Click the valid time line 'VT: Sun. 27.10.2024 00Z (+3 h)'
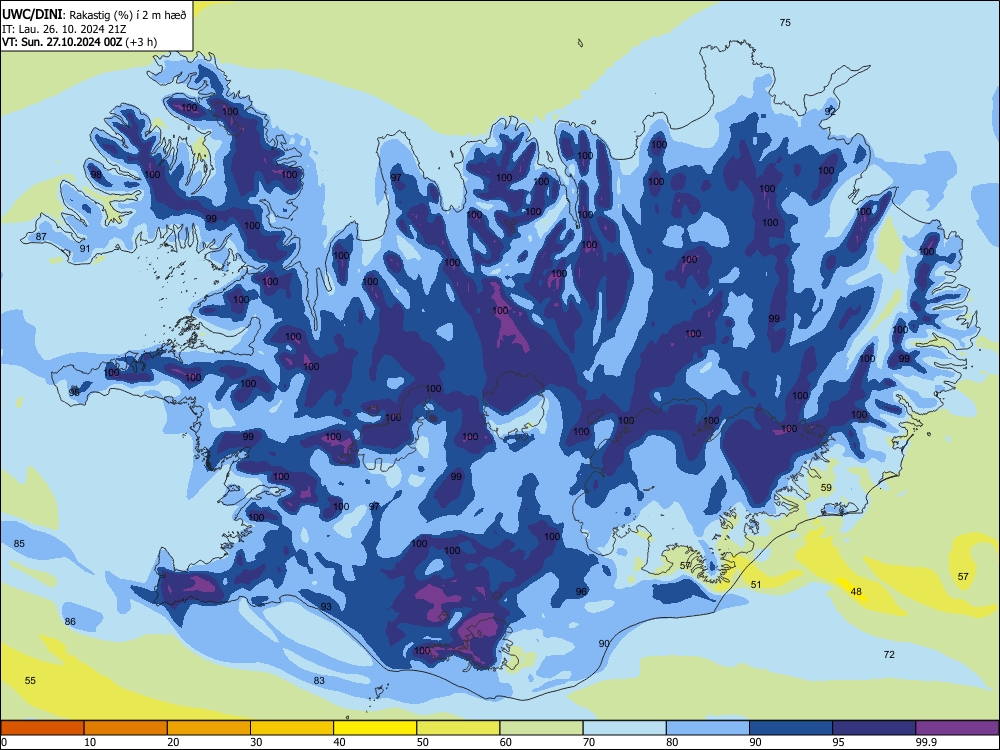Screen dimensions: 1000x750 tap(79, 42)
